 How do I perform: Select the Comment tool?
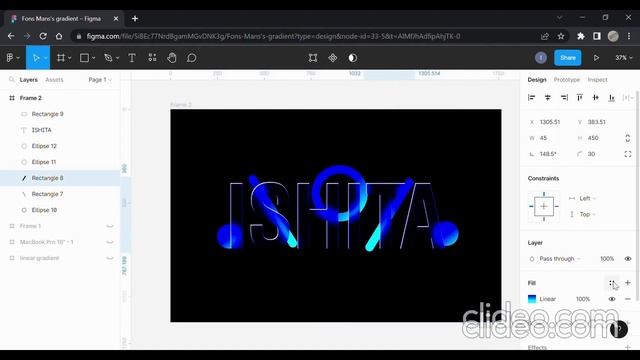tap(191, 58)
